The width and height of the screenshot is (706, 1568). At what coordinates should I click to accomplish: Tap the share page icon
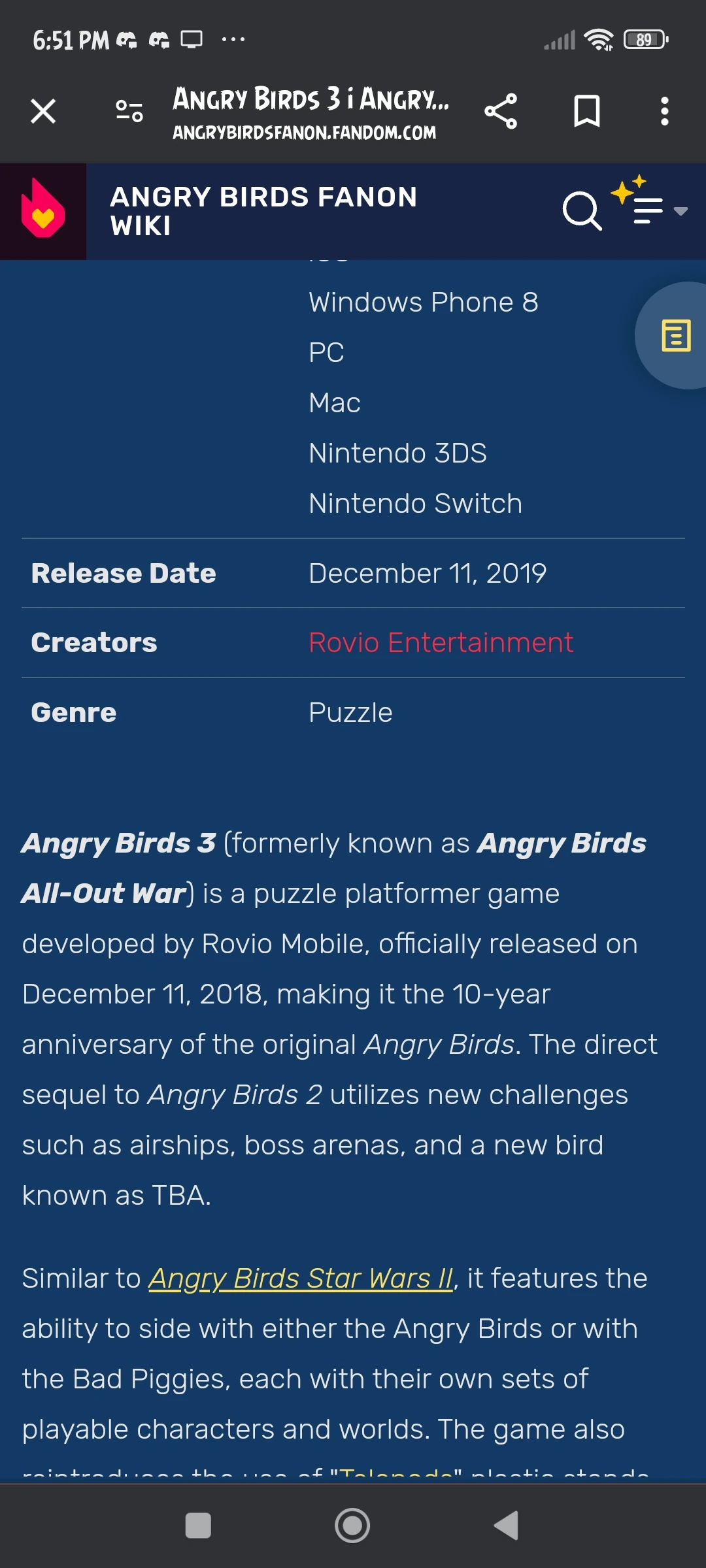point(501,111)
